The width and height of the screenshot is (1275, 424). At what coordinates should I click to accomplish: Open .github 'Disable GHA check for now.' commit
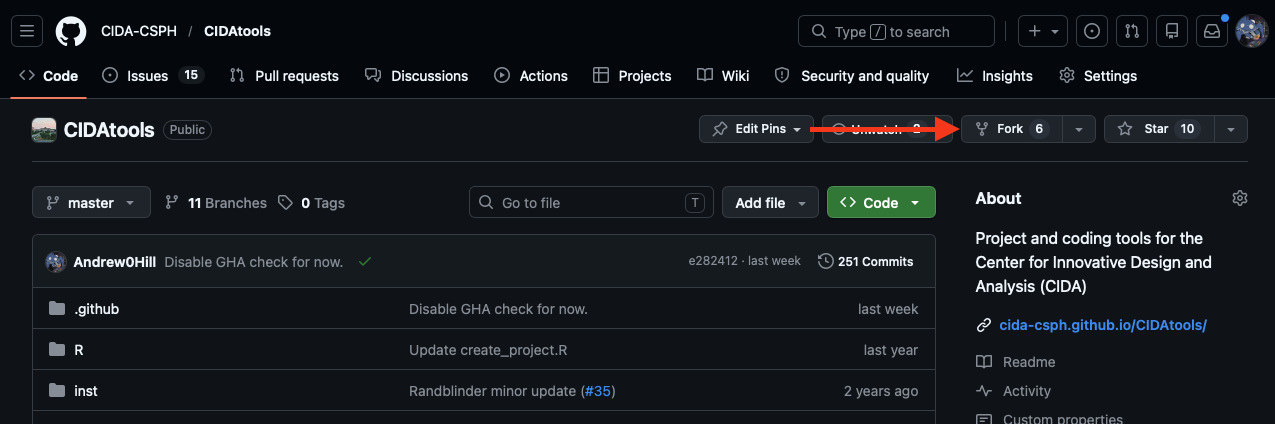(498, 309)
